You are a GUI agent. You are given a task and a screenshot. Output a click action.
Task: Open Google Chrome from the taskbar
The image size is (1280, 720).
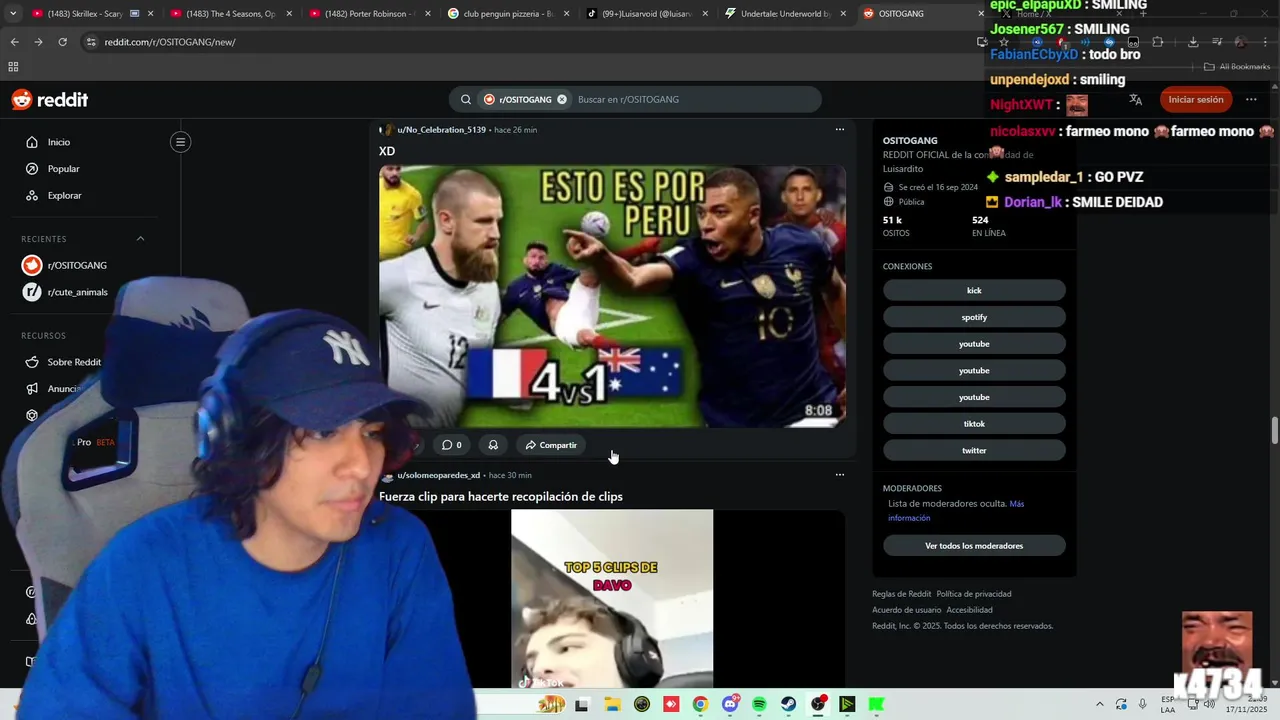tap(700, 705)
